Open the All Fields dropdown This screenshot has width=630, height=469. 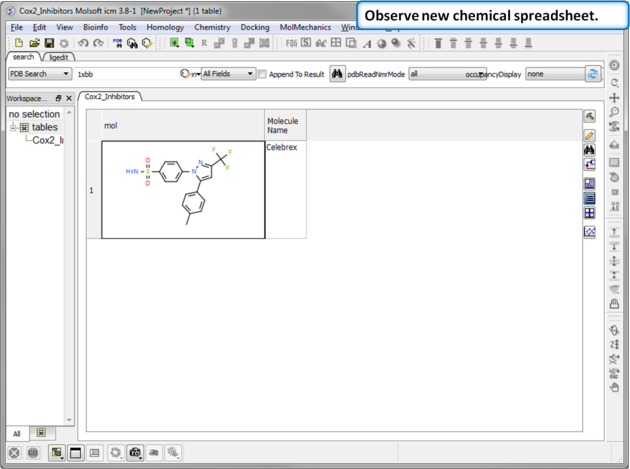coord(228,74)
